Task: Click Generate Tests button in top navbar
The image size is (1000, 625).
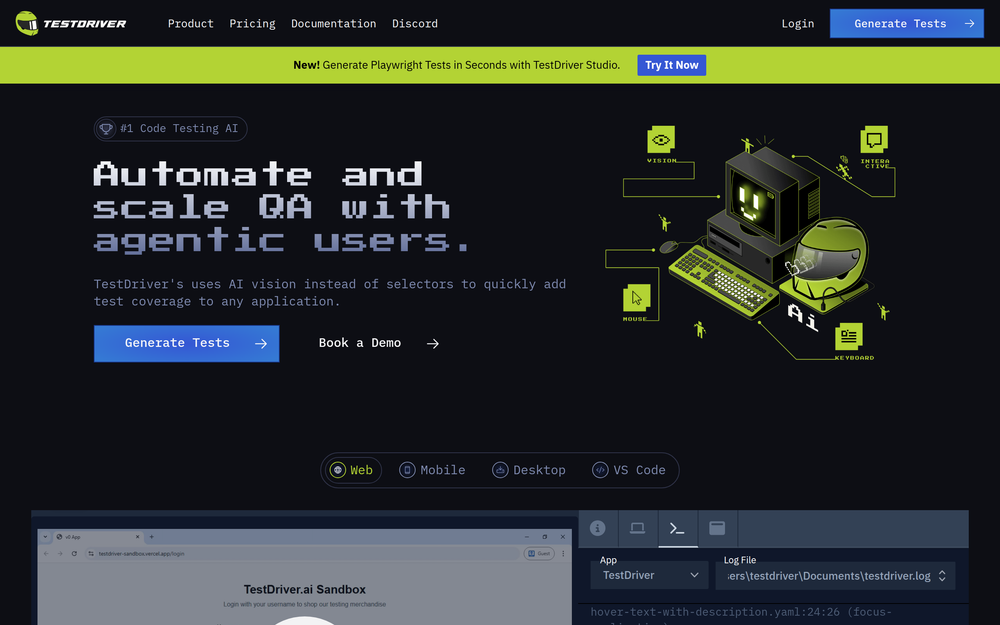Action: tap(906, 24)
